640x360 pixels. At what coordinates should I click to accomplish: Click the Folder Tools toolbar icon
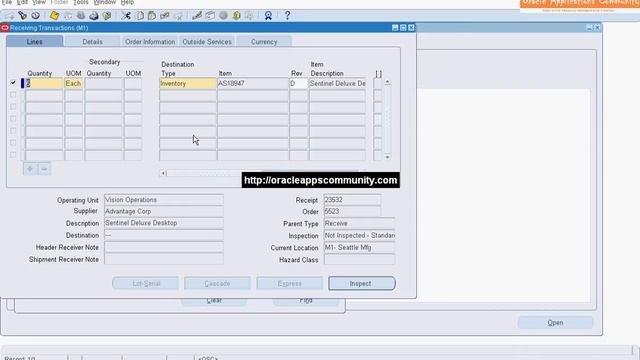point(249,16)
